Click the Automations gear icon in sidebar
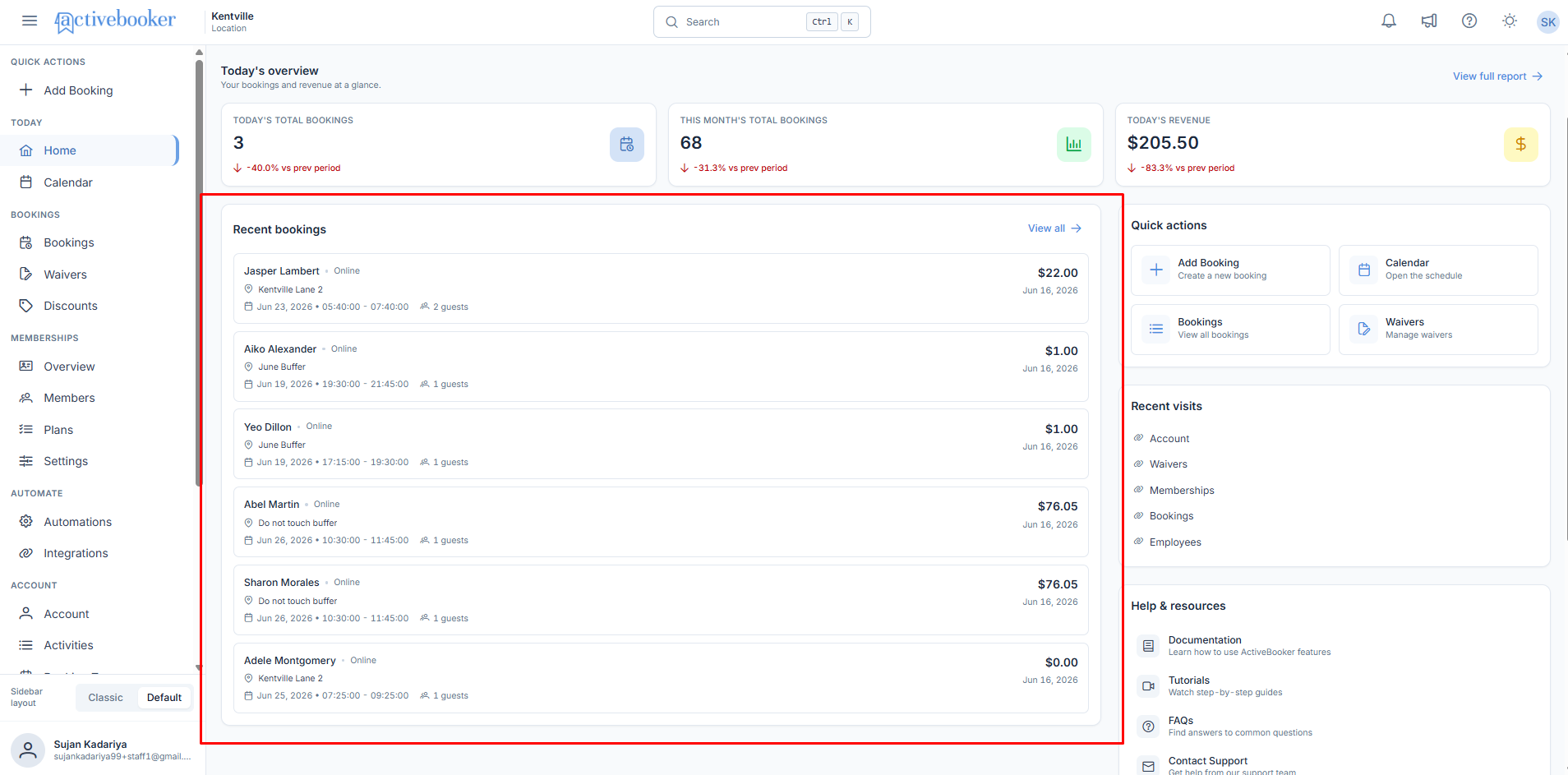Viewport: 1568px width, 775px height. point(26,522)
